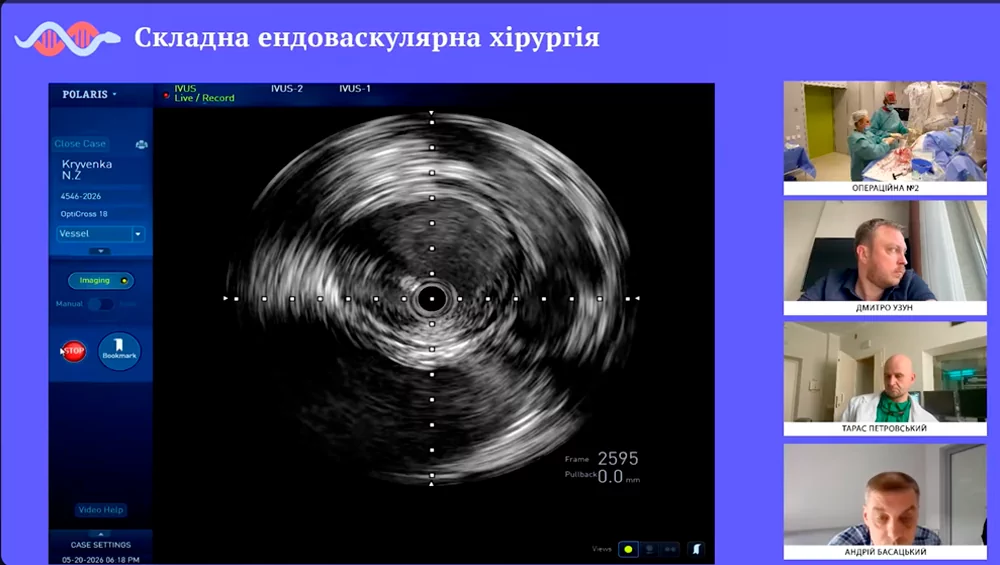Image resolution: width=1000 pixels, height=565 pixels.
Task: Open CASE SETTINGS
Action: [101, 545]
